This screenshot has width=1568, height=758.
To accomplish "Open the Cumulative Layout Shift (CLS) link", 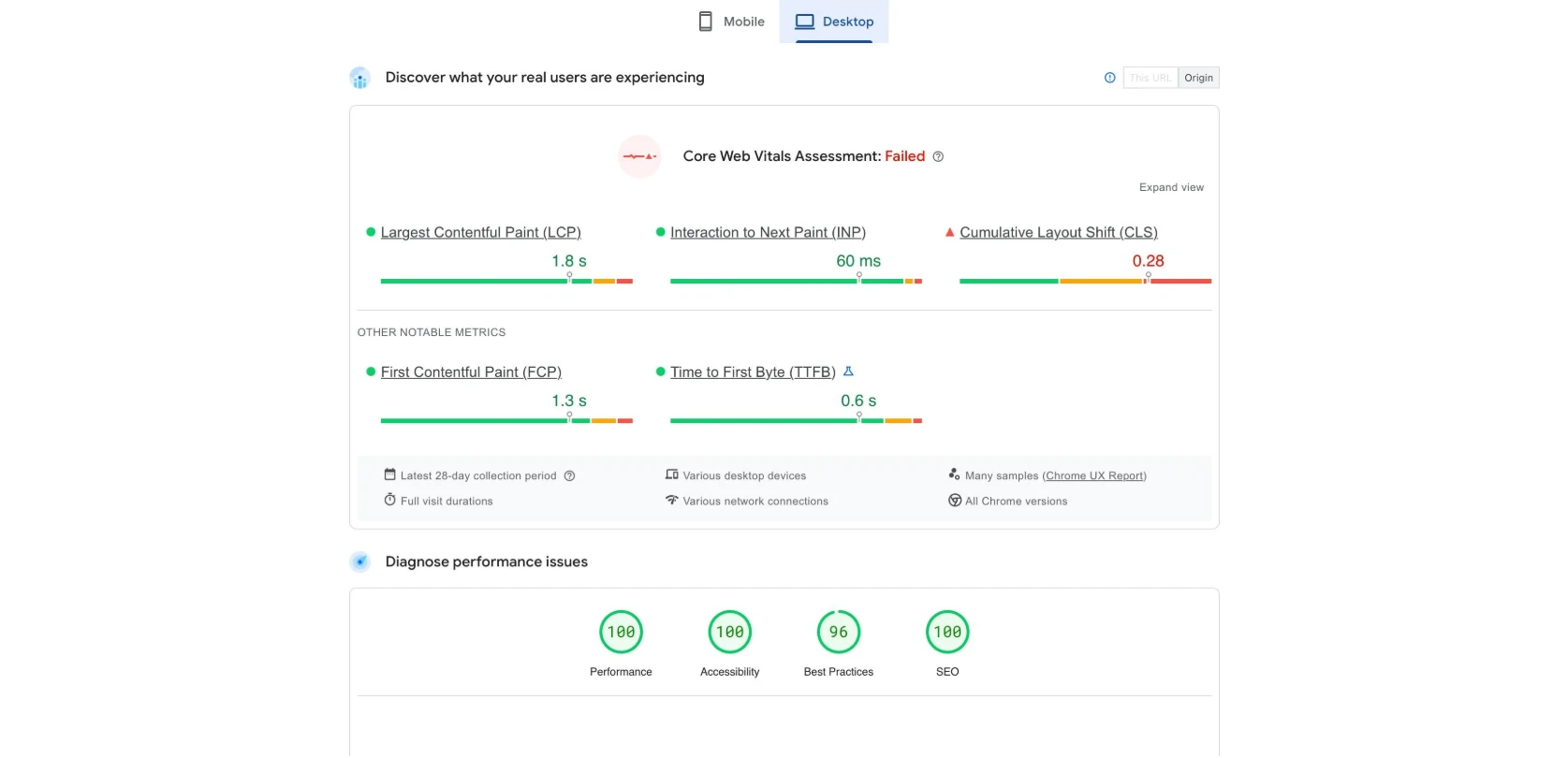I will (1058, 232).
